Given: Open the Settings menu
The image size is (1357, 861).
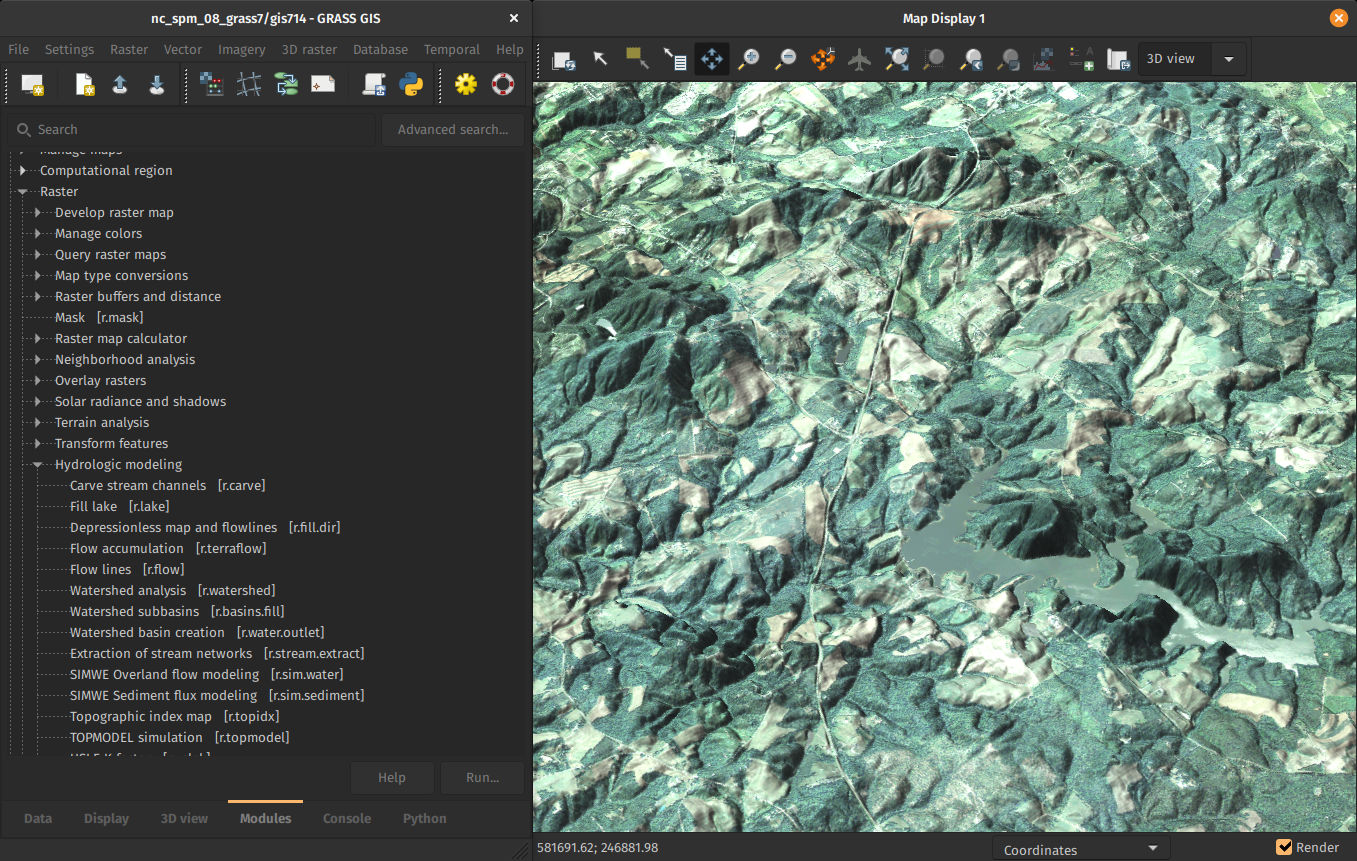Looking at the screenshot, I should [x=69, y=49].
